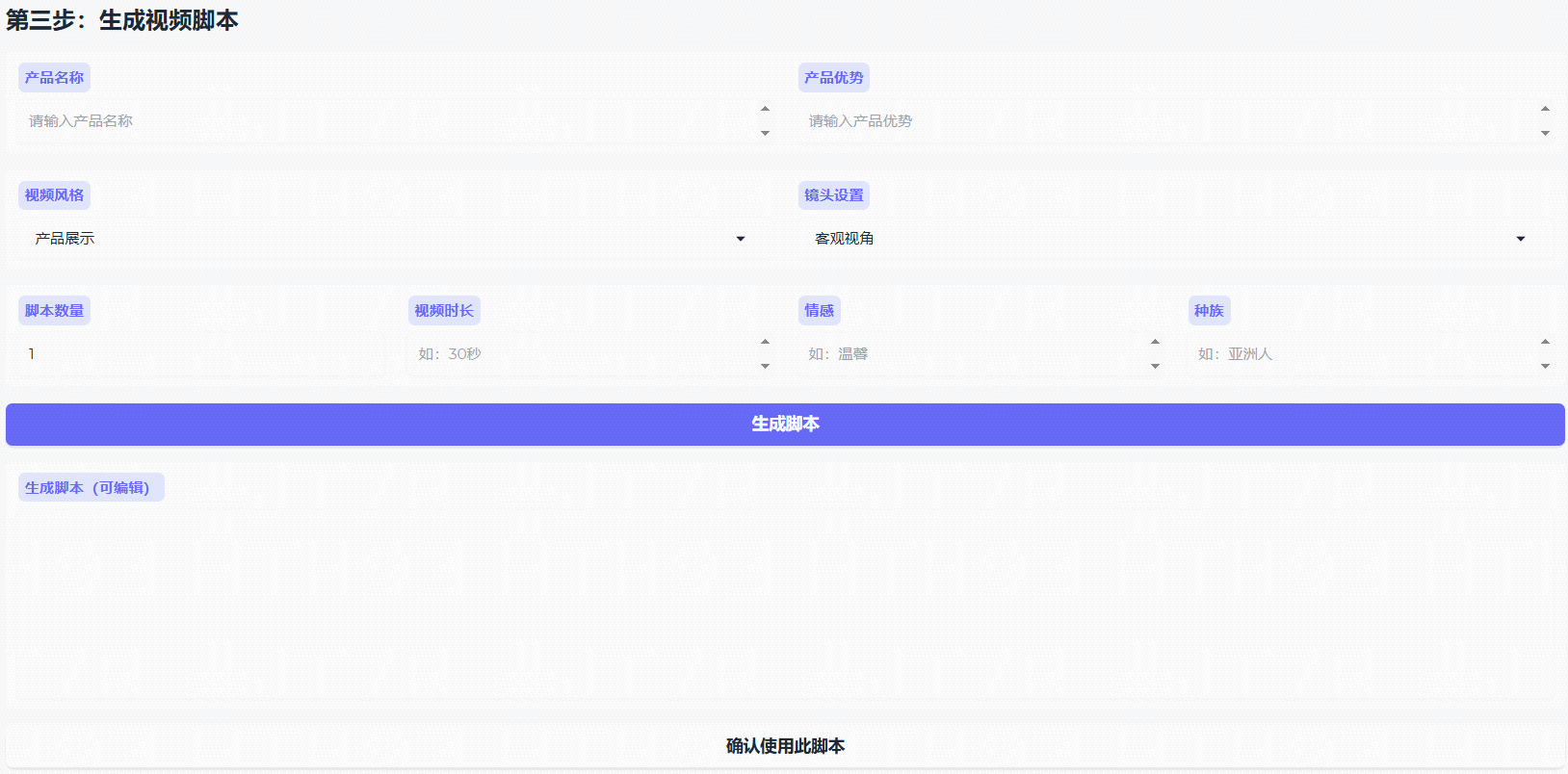Click the down arrow in 产品名称 field
The height and width of the screenshot is (774, 1568).
tap(766, 134)
